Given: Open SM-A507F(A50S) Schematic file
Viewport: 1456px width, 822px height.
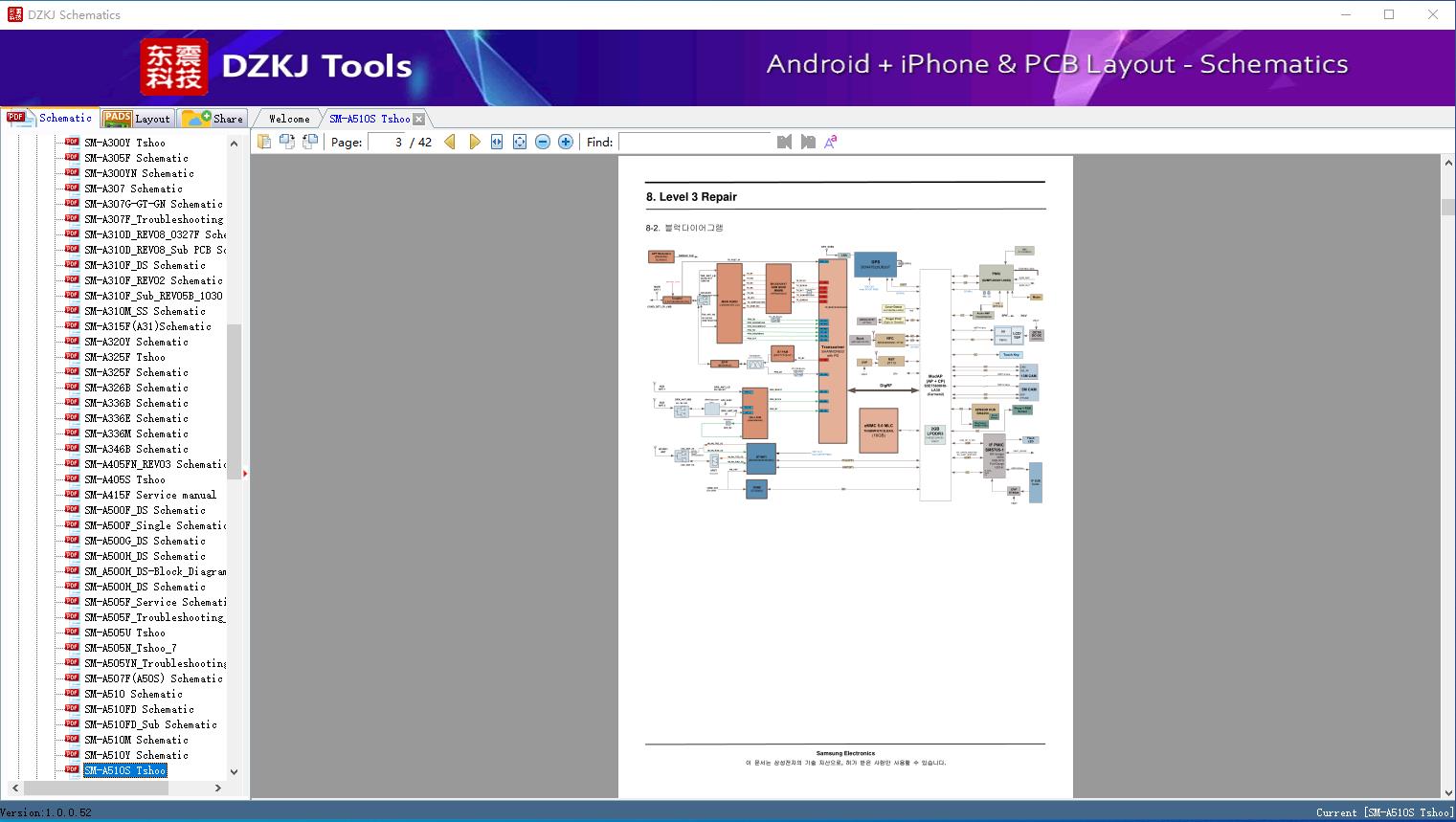Looking at the screenshot, I should (x=153, y=678).
